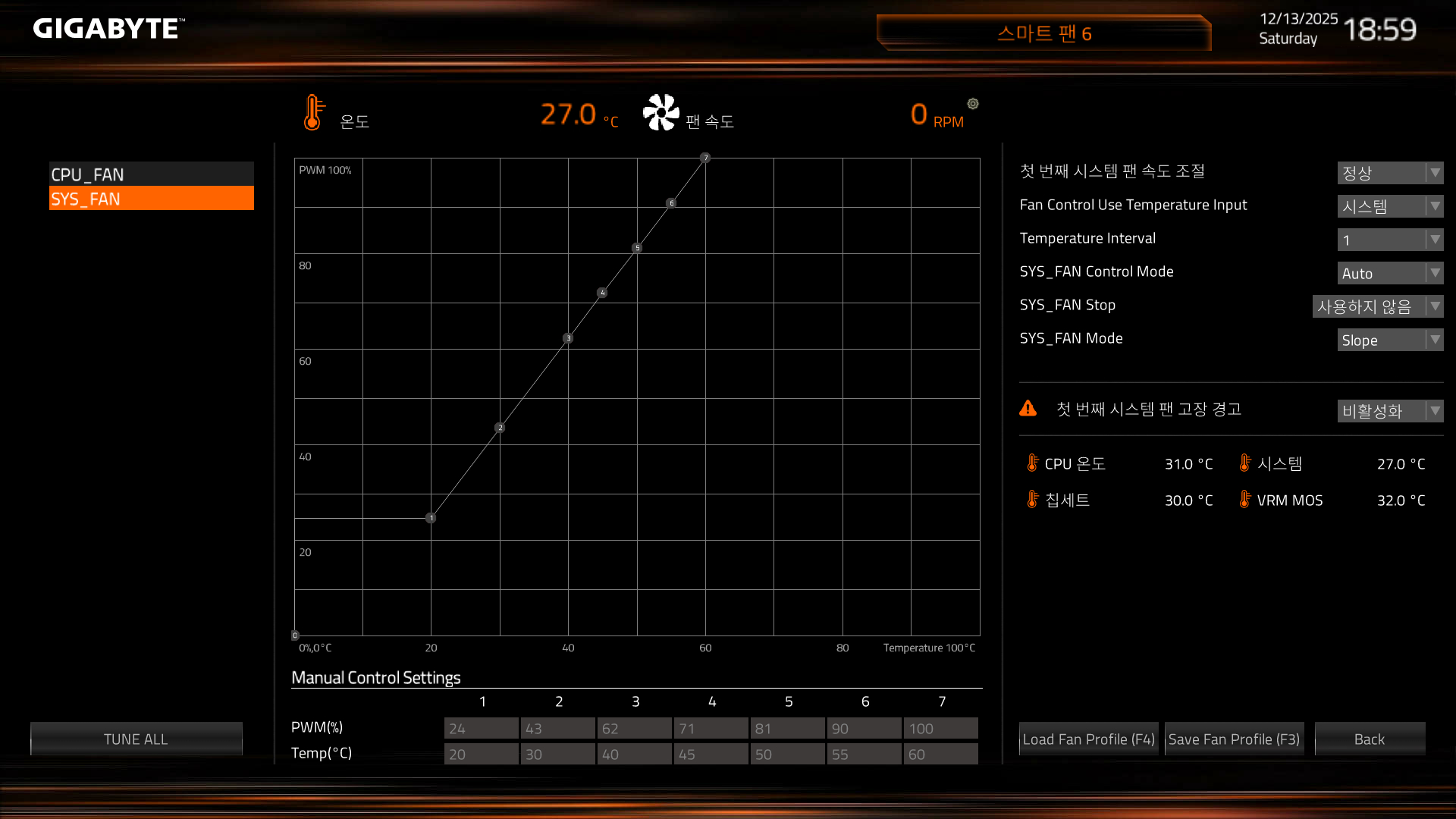Click the fan failure warning triangle icon
This screenshot has width=1456, height=819.
pos(1028,409)
